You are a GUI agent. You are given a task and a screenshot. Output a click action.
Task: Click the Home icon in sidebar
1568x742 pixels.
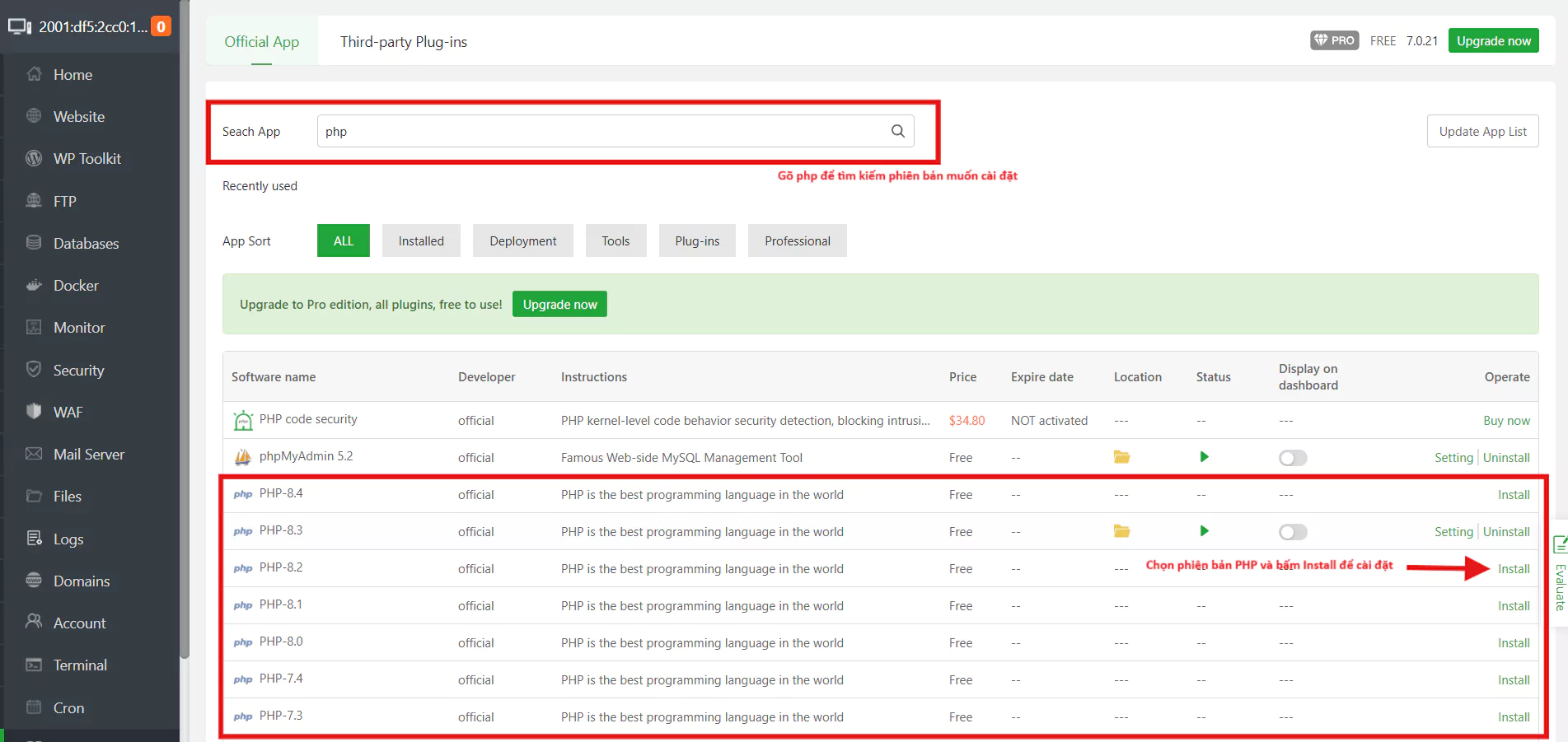[x=34, y=74]
